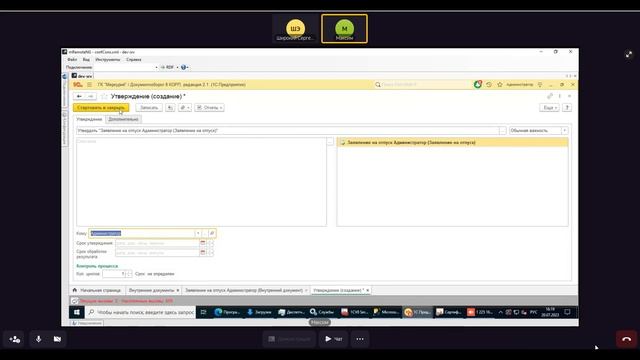This screenshot has width=640, height=360.
Task: Select attached 'Заявление на отпуск Администратор' document row
Action: 452,142
